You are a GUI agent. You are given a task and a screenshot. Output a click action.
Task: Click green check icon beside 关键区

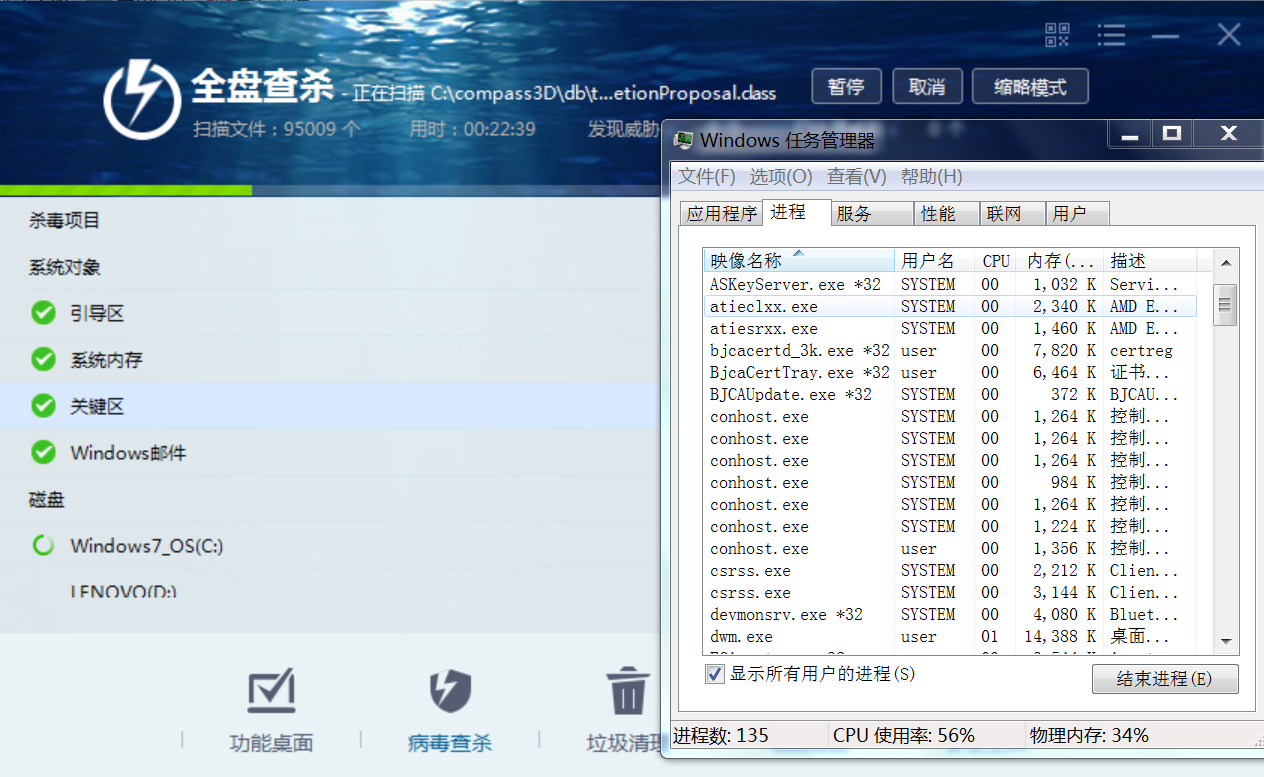(x=43, y=406)
